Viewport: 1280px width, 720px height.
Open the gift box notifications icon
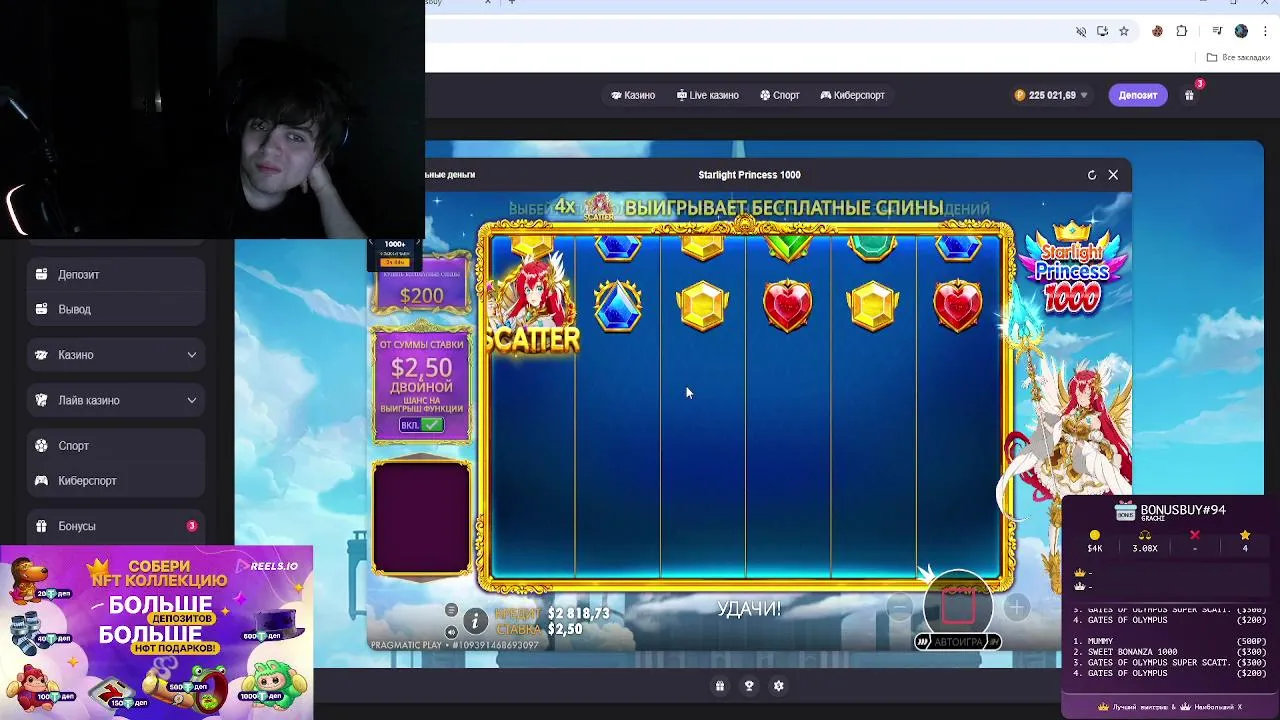tap(1189, 95)
